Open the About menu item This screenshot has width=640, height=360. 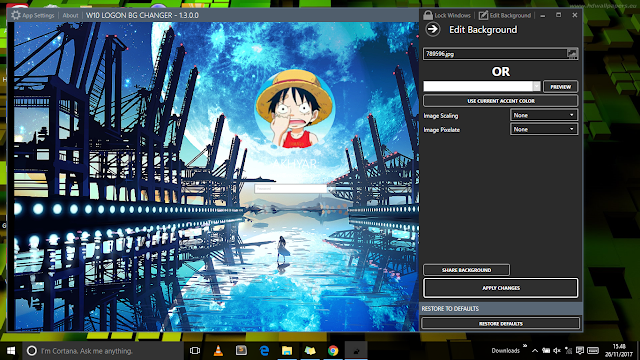click(70, 16)
